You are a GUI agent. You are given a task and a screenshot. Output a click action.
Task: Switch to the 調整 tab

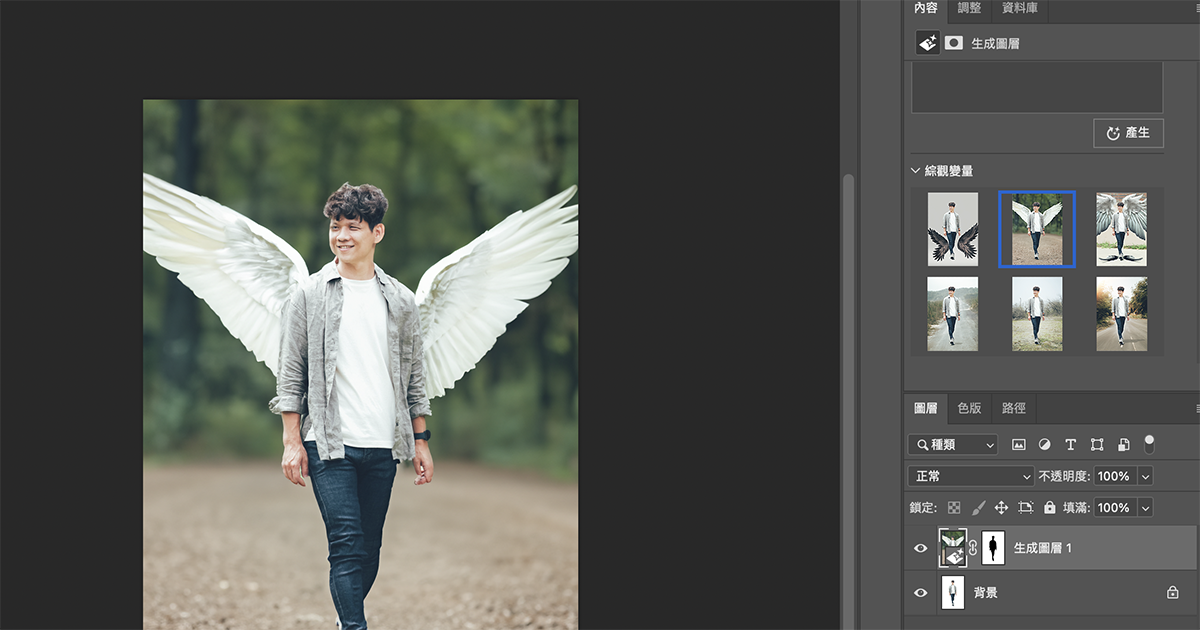[x=969, y=10]
